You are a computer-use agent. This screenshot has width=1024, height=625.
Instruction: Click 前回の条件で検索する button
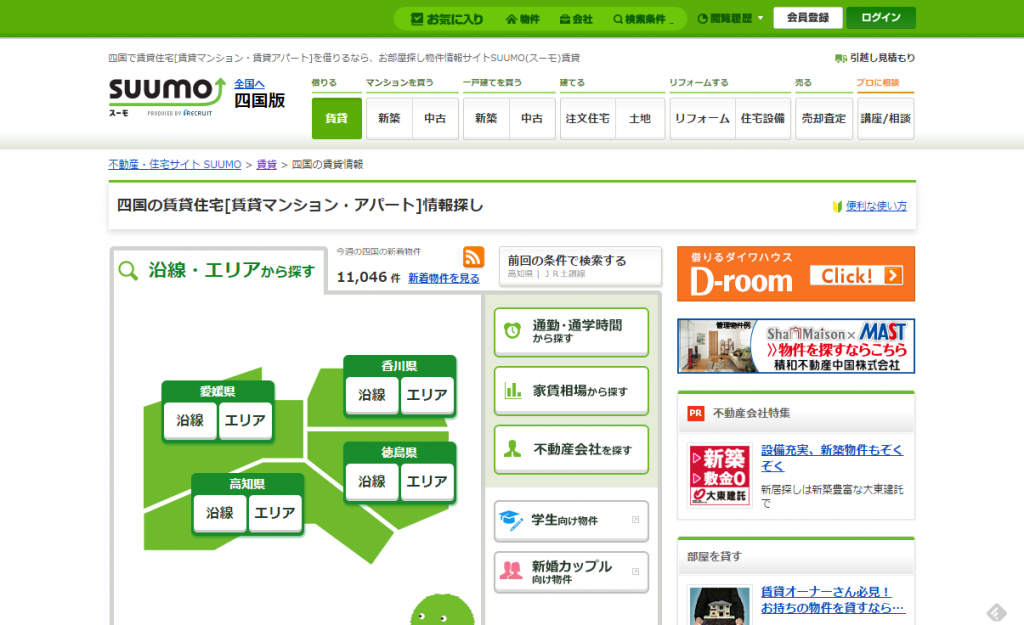click(581, 266)
